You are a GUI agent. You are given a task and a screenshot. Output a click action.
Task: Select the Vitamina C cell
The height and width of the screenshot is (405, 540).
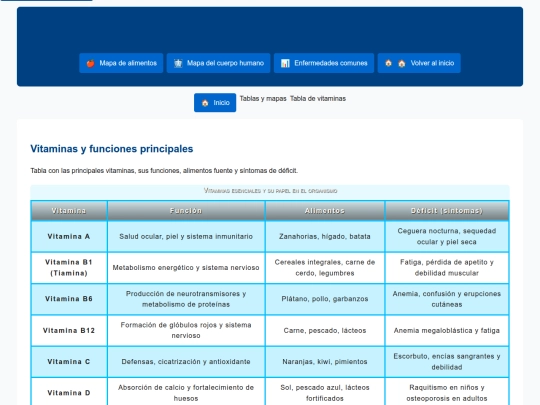coord(69,362)
